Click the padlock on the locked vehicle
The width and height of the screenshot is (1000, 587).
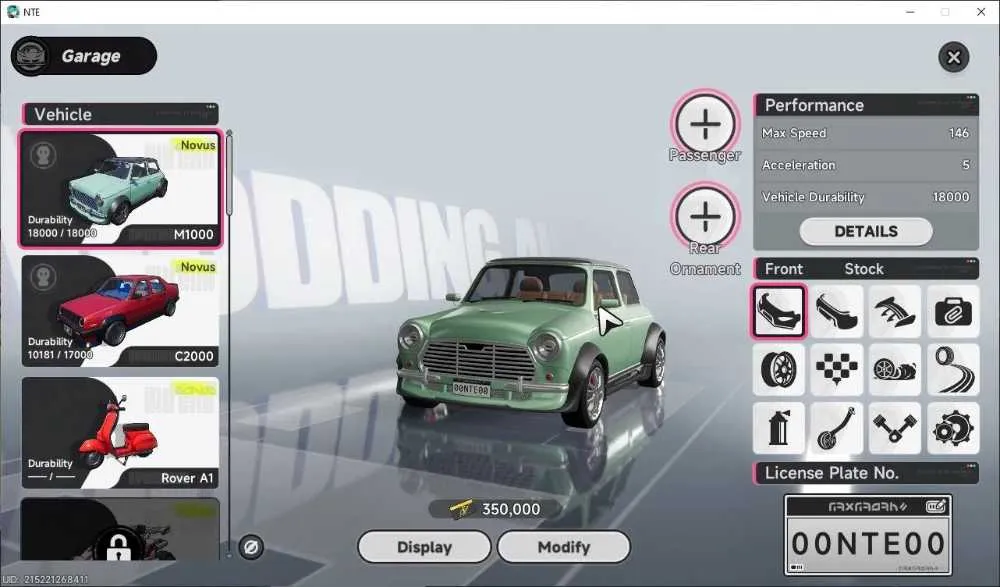119,546
